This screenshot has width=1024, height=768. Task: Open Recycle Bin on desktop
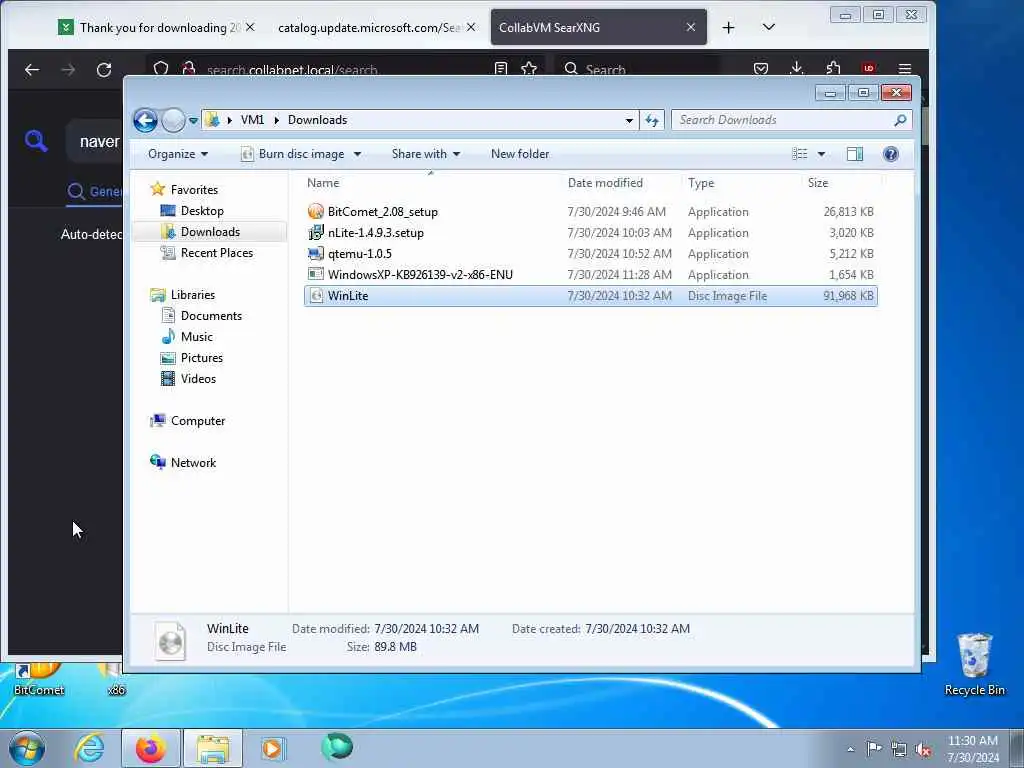click(974, 665)
